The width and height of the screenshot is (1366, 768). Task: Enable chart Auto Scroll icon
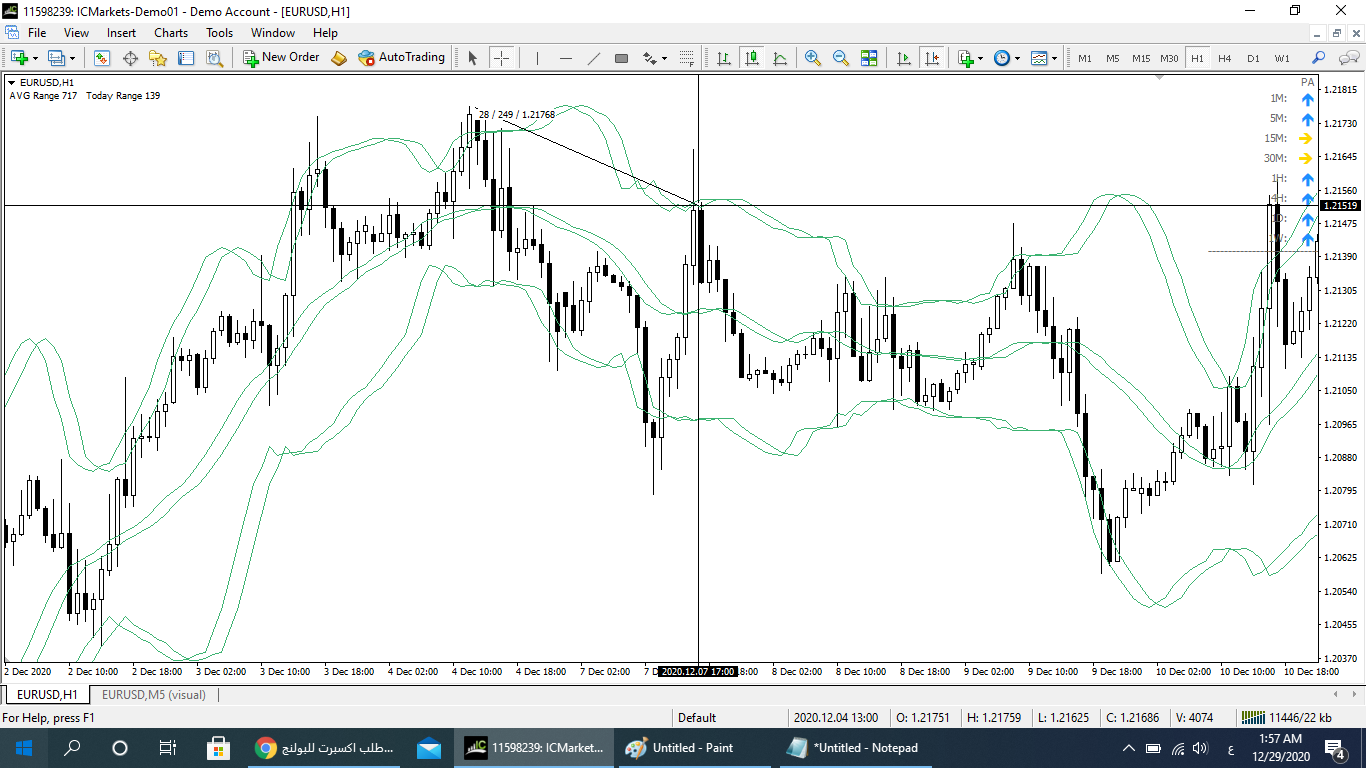(904, 58)
